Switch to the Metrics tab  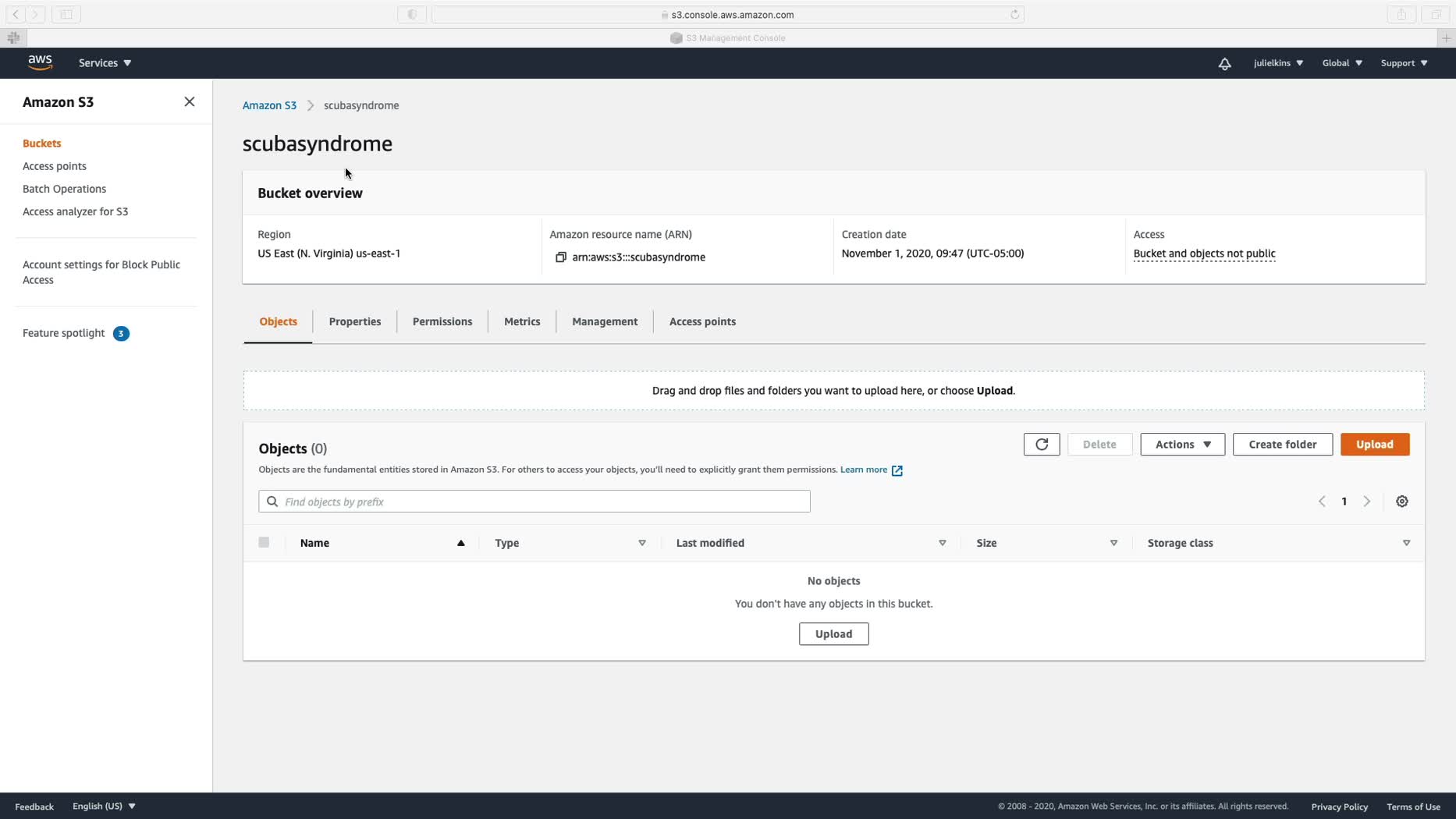point(522,322)
